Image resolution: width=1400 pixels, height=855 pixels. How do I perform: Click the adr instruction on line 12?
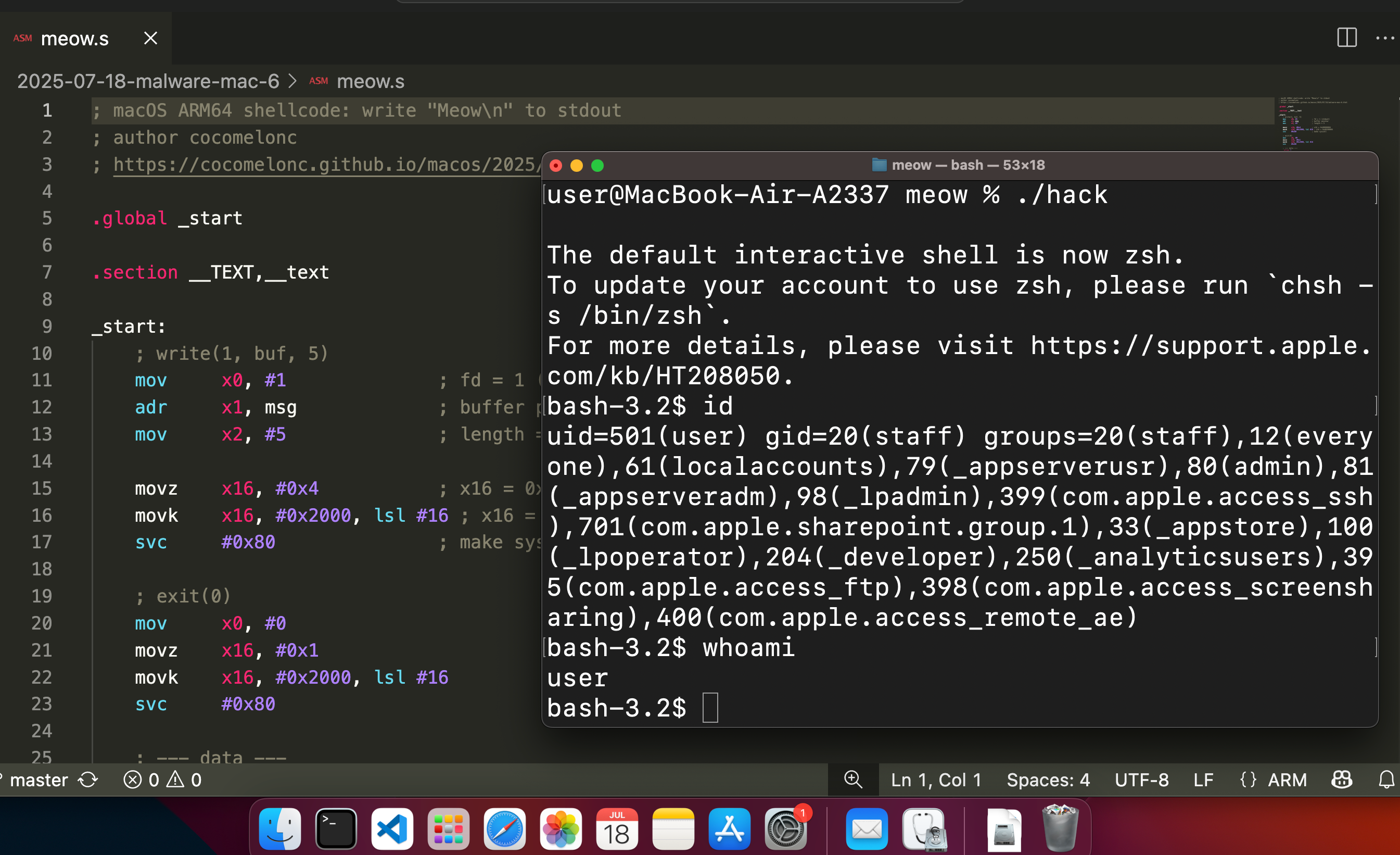(x=151, y=407)
